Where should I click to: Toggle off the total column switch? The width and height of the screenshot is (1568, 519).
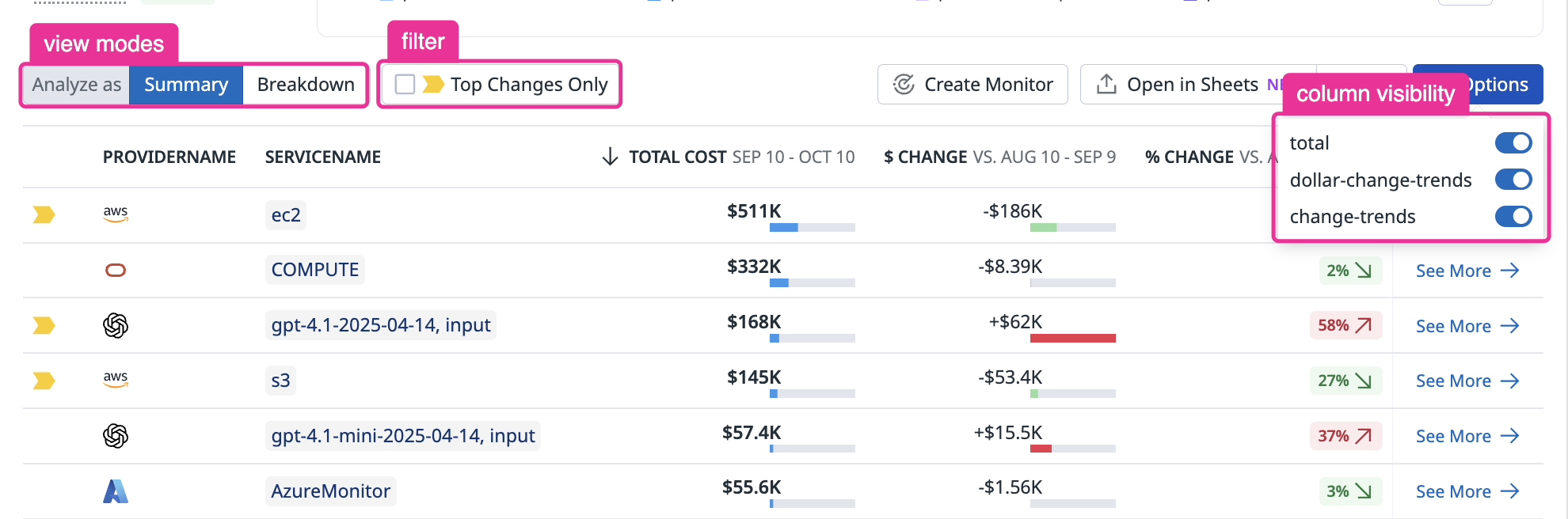tap(1513, 143)
